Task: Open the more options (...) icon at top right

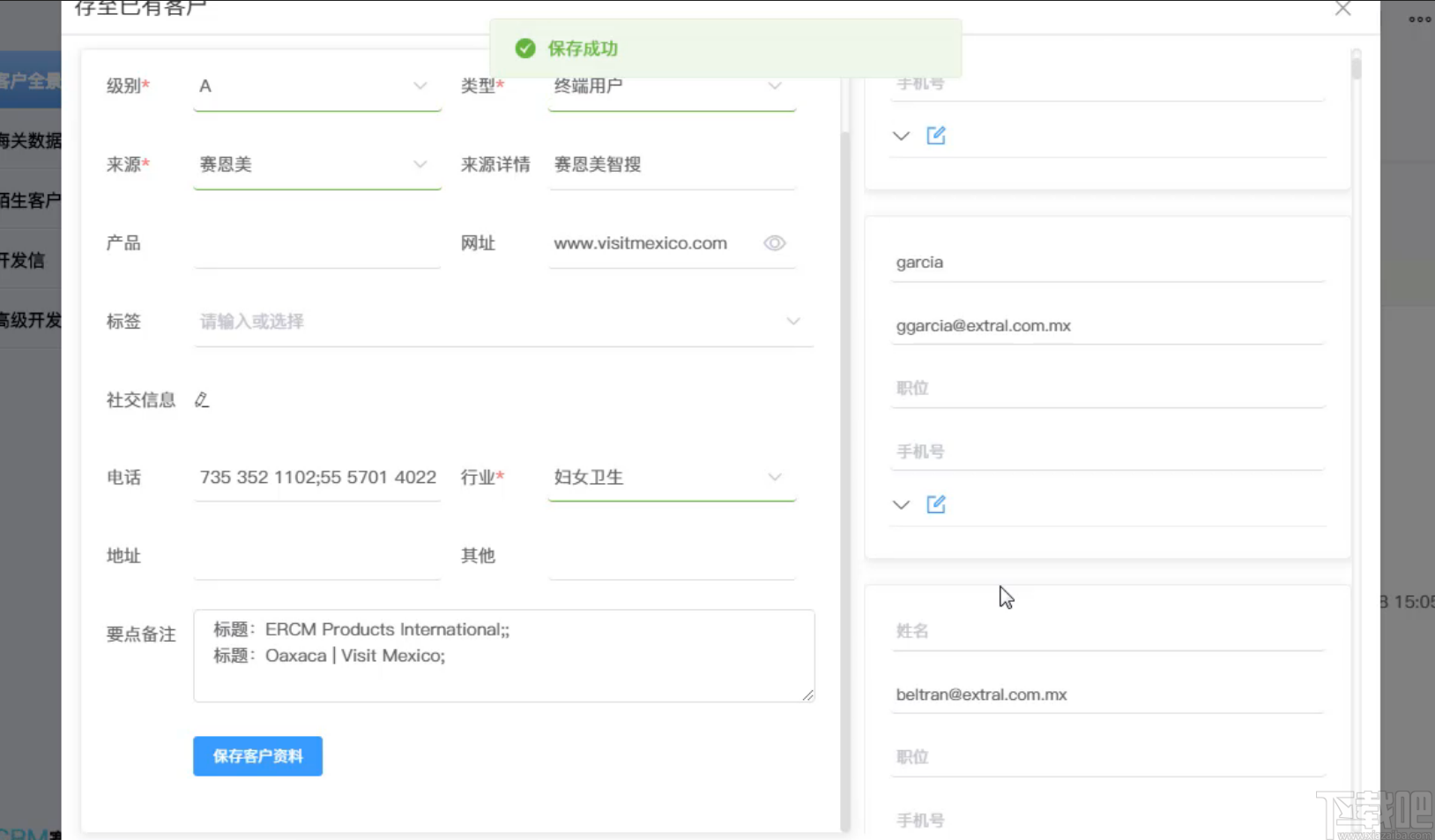Action: [x=1419, y=19]
